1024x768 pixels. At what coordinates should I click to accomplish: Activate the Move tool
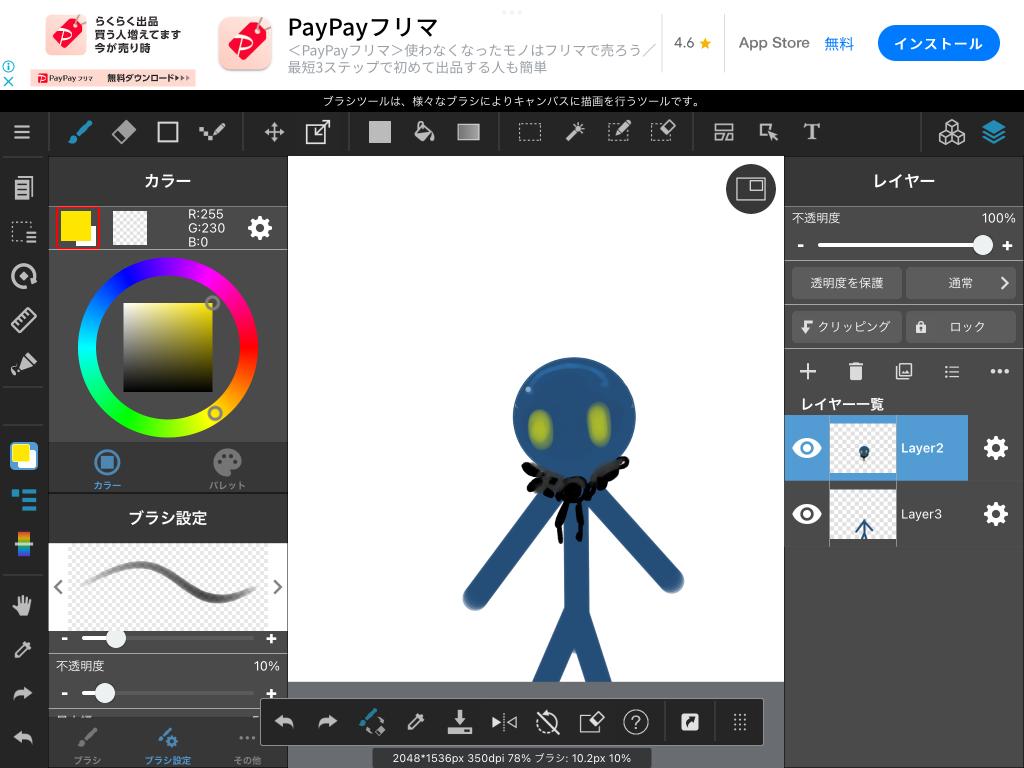tap(274, 132)
